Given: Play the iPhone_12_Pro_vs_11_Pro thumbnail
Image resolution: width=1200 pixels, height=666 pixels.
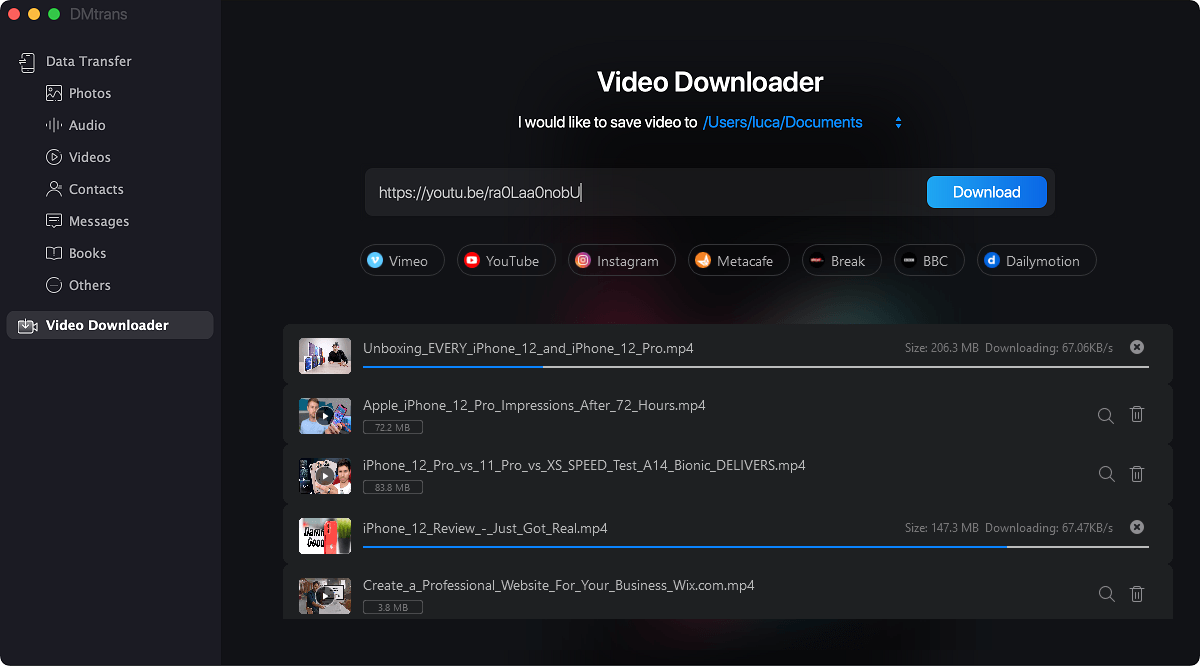Looking at the screenshot, I should coord(325,476).
